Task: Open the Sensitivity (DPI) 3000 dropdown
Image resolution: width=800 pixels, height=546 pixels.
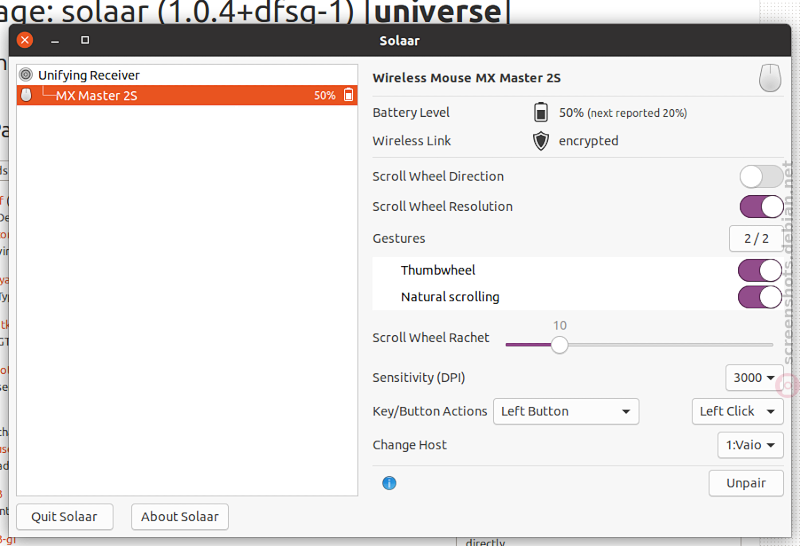Action: click(754, 378)
